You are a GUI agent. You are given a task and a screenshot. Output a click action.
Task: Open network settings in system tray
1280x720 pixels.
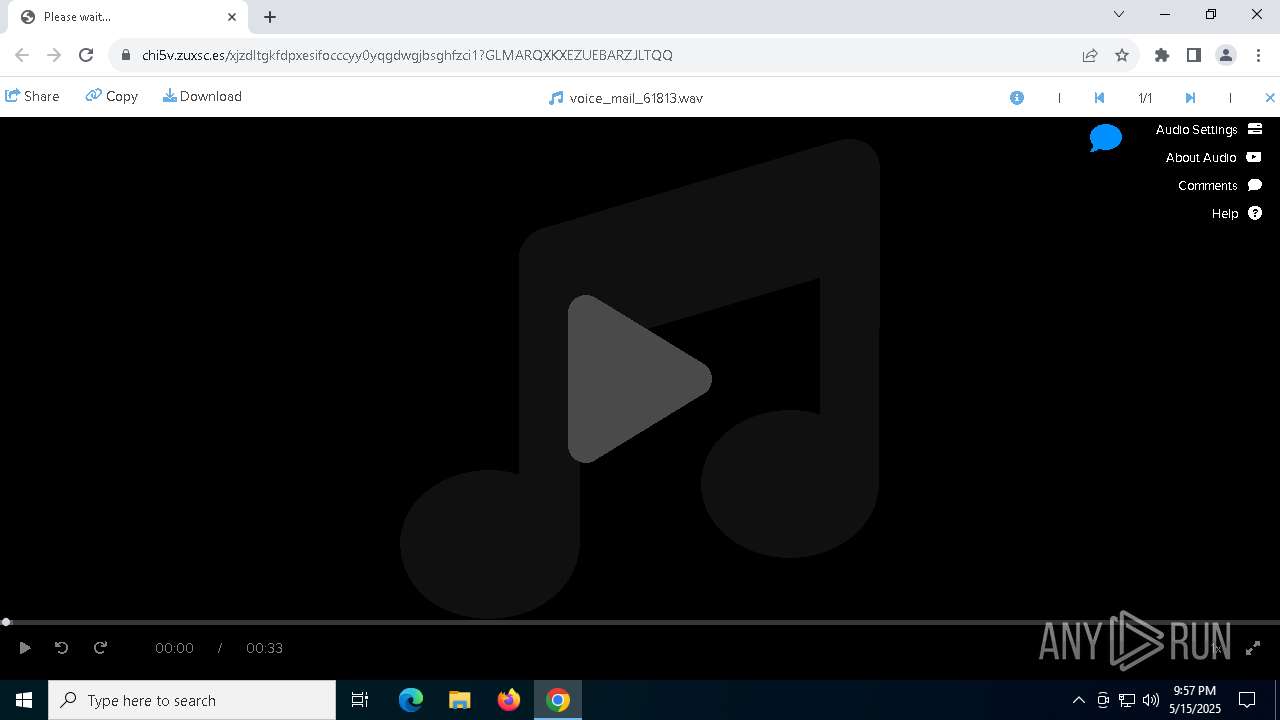tap(1127, 700)
